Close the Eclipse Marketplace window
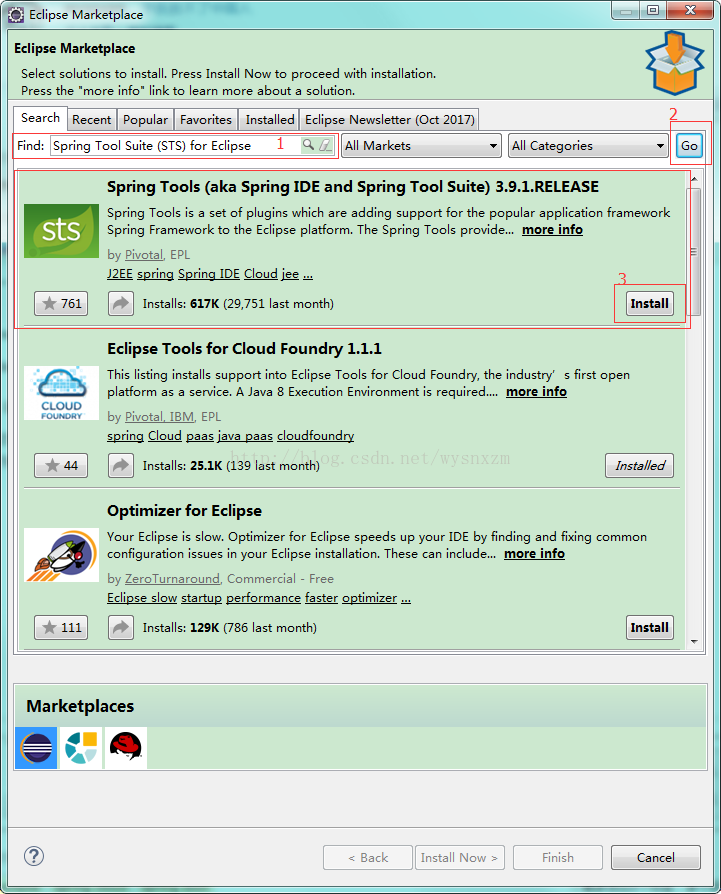Image resolution: width=721 pixels, height=894 pixels. point(690,10)
